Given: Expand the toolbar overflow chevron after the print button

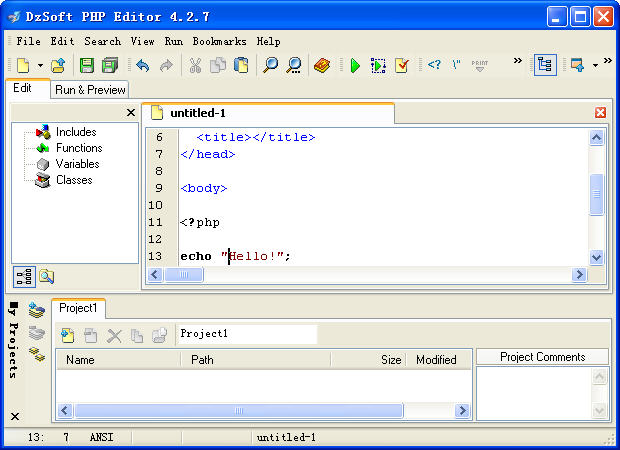Looking at the screenshot, I should [x=518, y=61].
